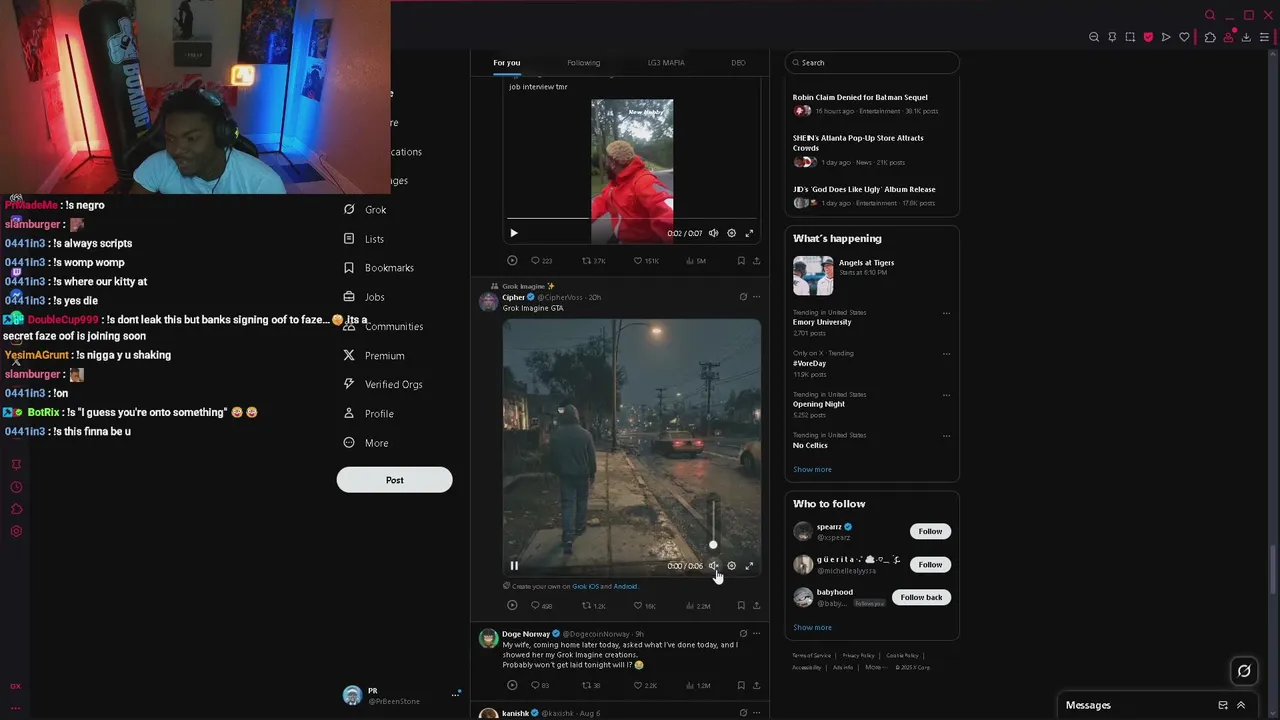Compose a new message in Messages drawer

(1223, 705)
